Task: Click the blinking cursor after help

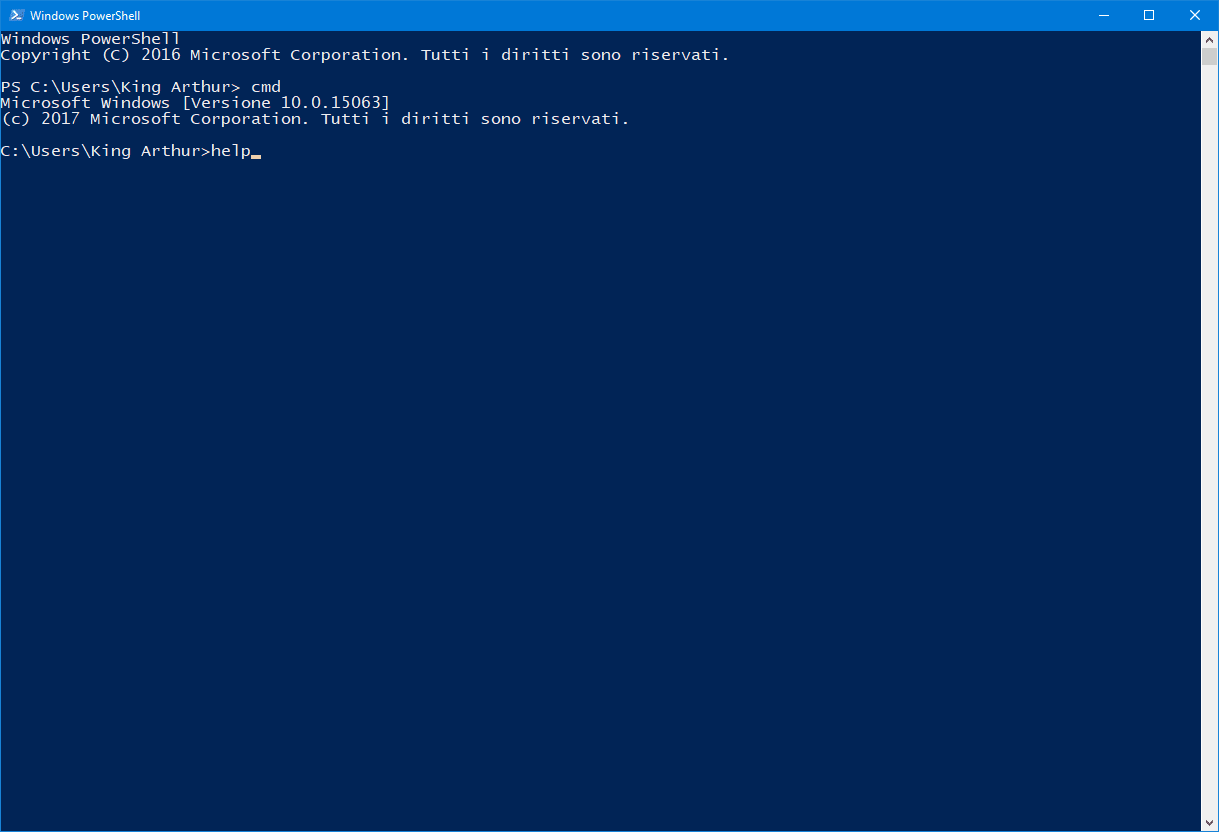Action: (x=256, y=156)
